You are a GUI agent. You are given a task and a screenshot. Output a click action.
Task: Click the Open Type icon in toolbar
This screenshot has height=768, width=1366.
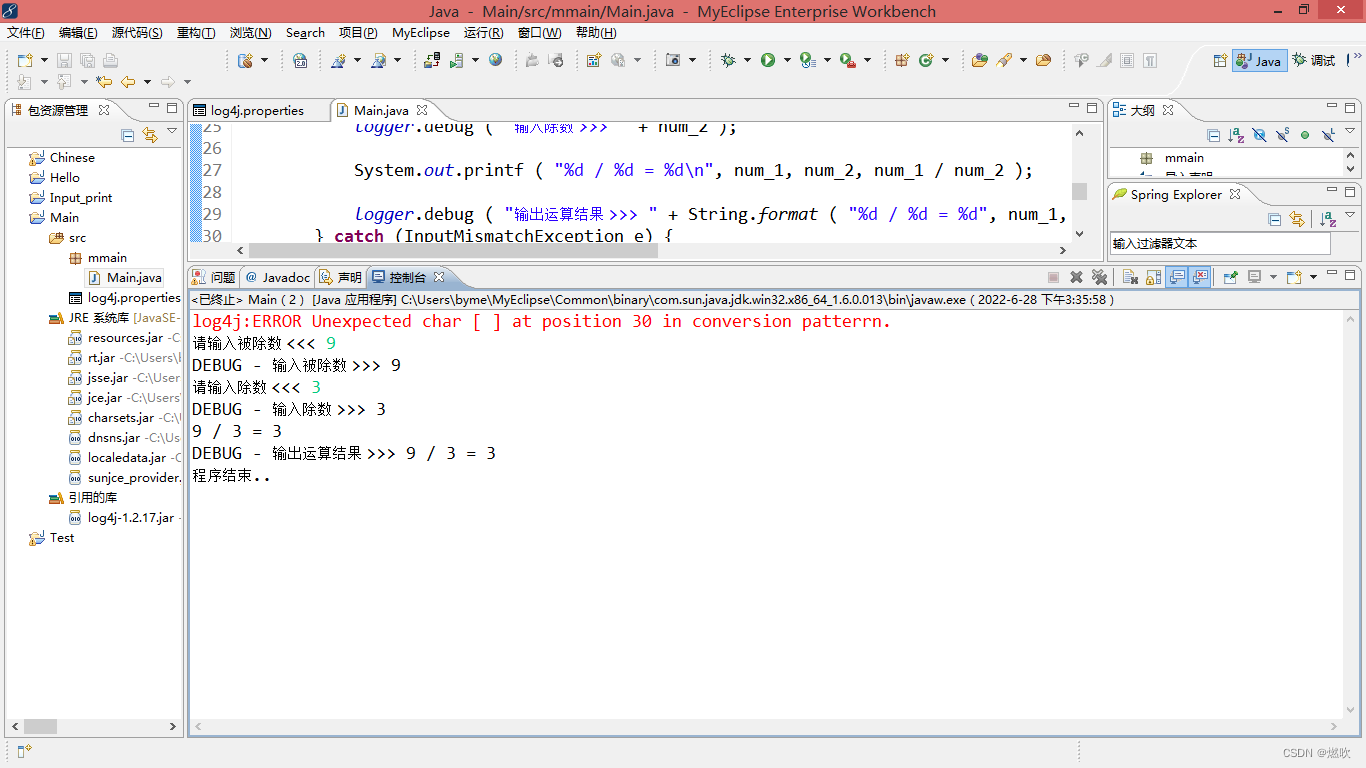pyautogui.click(x=979, y=60)
